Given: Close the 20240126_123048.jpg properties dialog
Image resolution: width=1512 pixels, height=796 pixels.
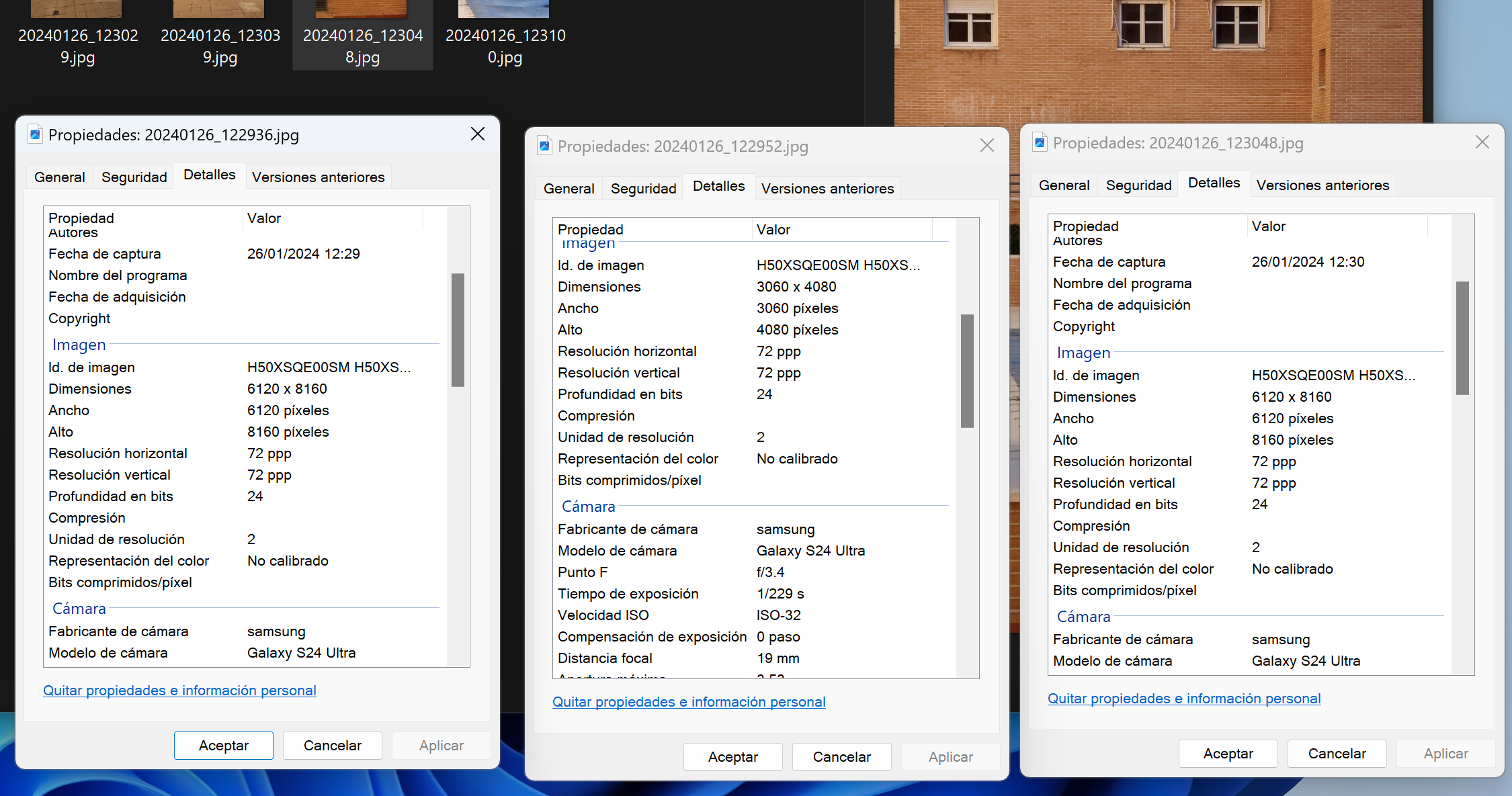Looking at the screenshot, I should 1482,142.
